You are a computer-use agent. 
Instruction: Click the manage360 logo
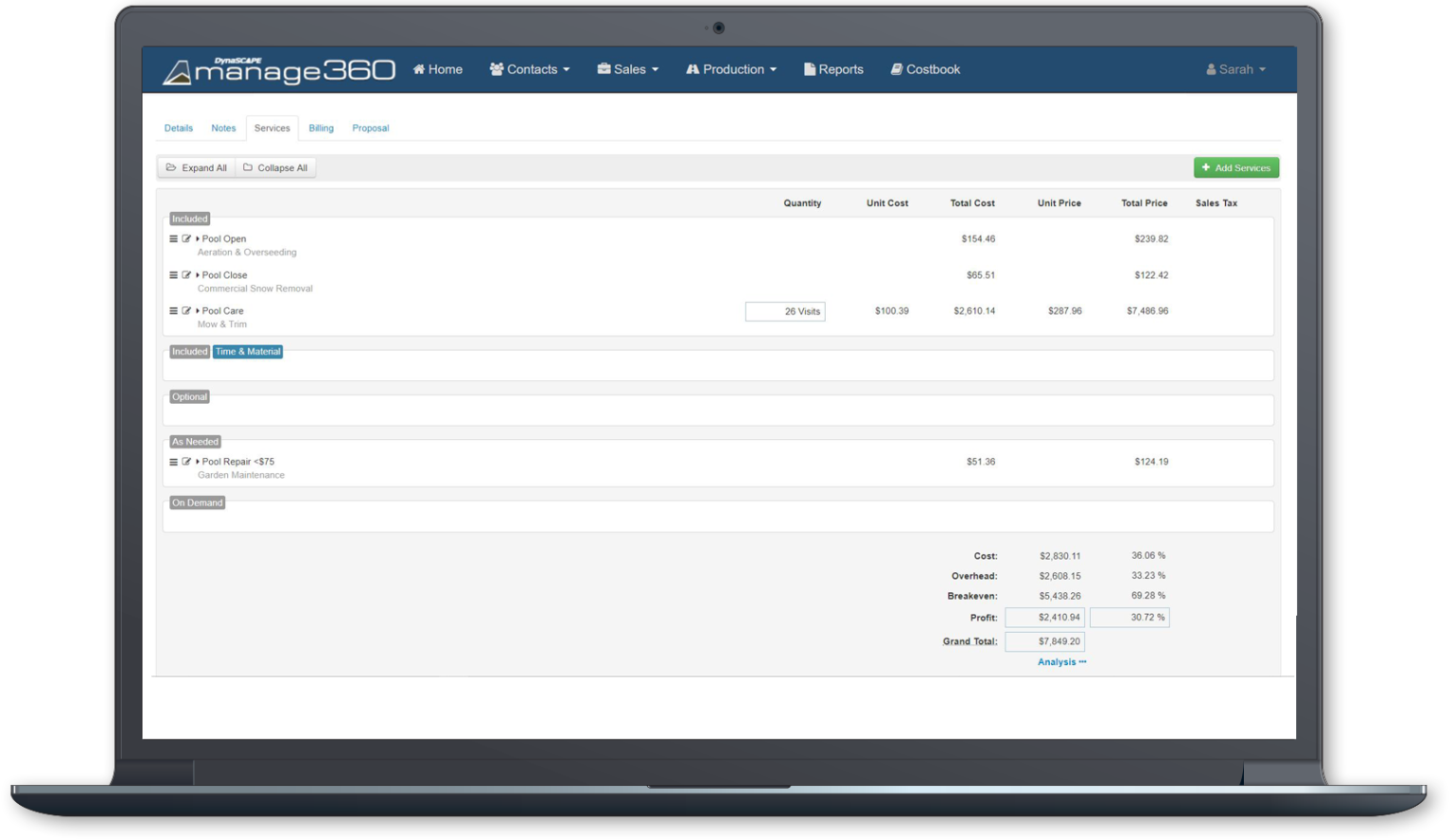[x=279, y=71]
